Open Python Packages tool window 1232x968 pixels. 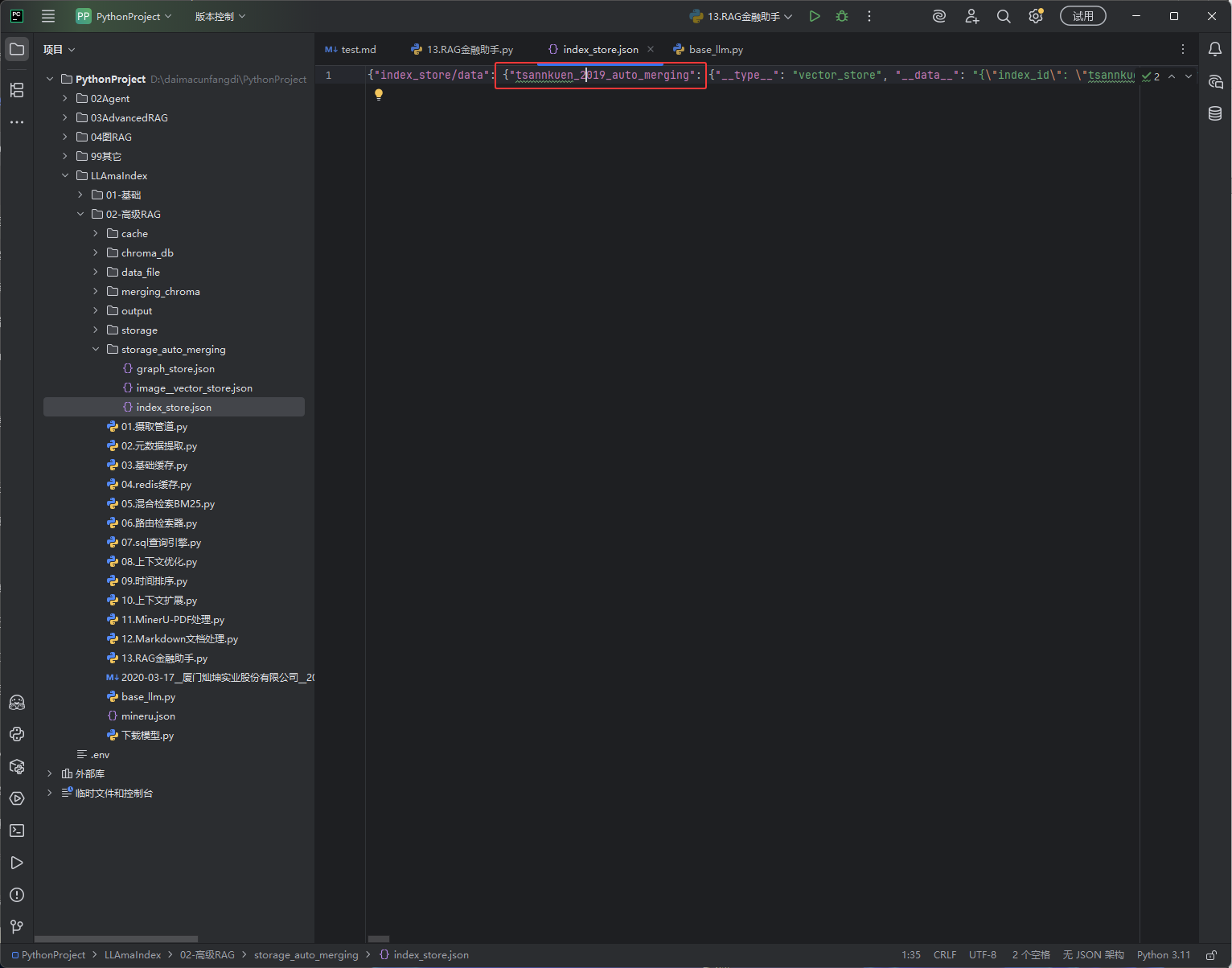coord(17,766)
